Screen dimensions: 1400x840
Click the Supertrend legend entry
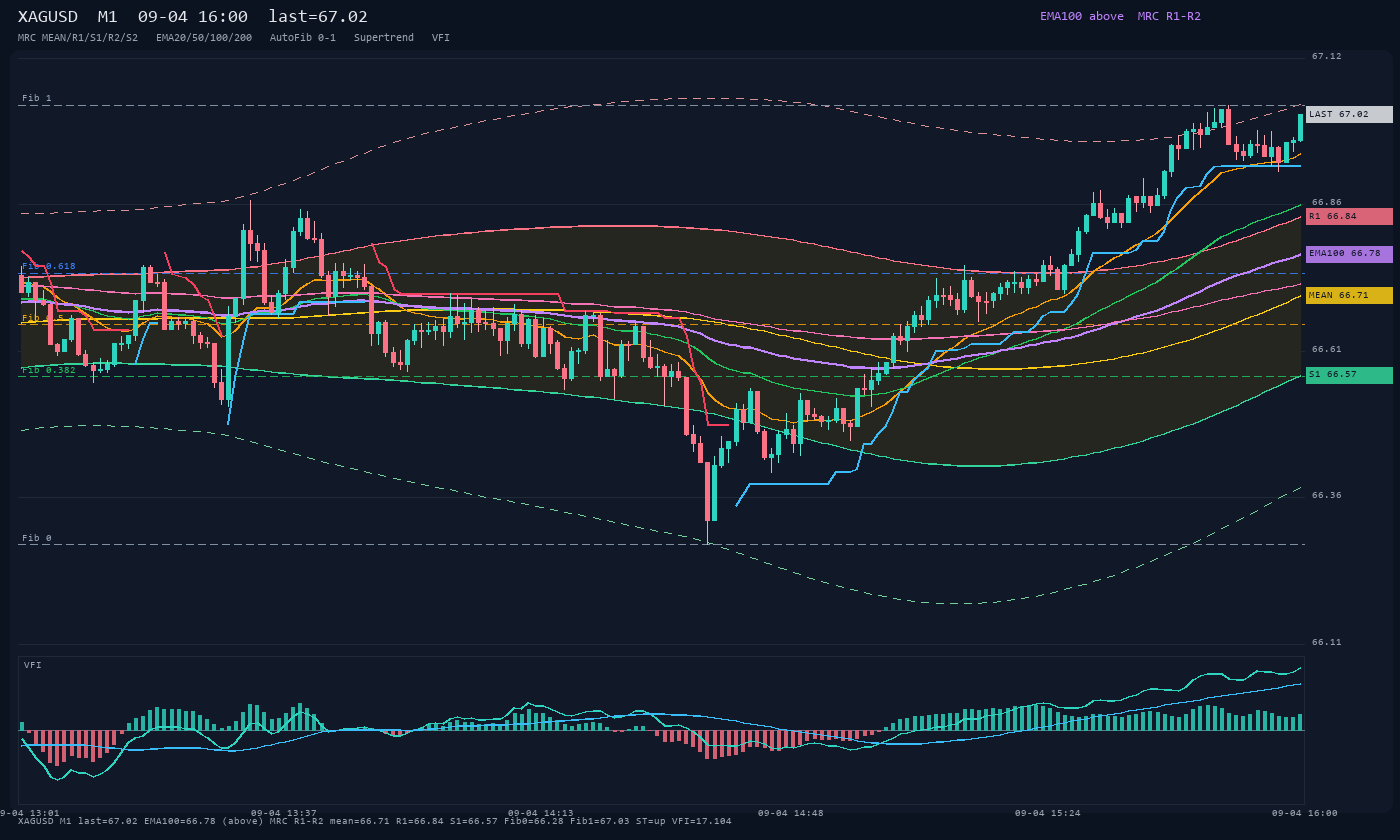coord(384,38)
